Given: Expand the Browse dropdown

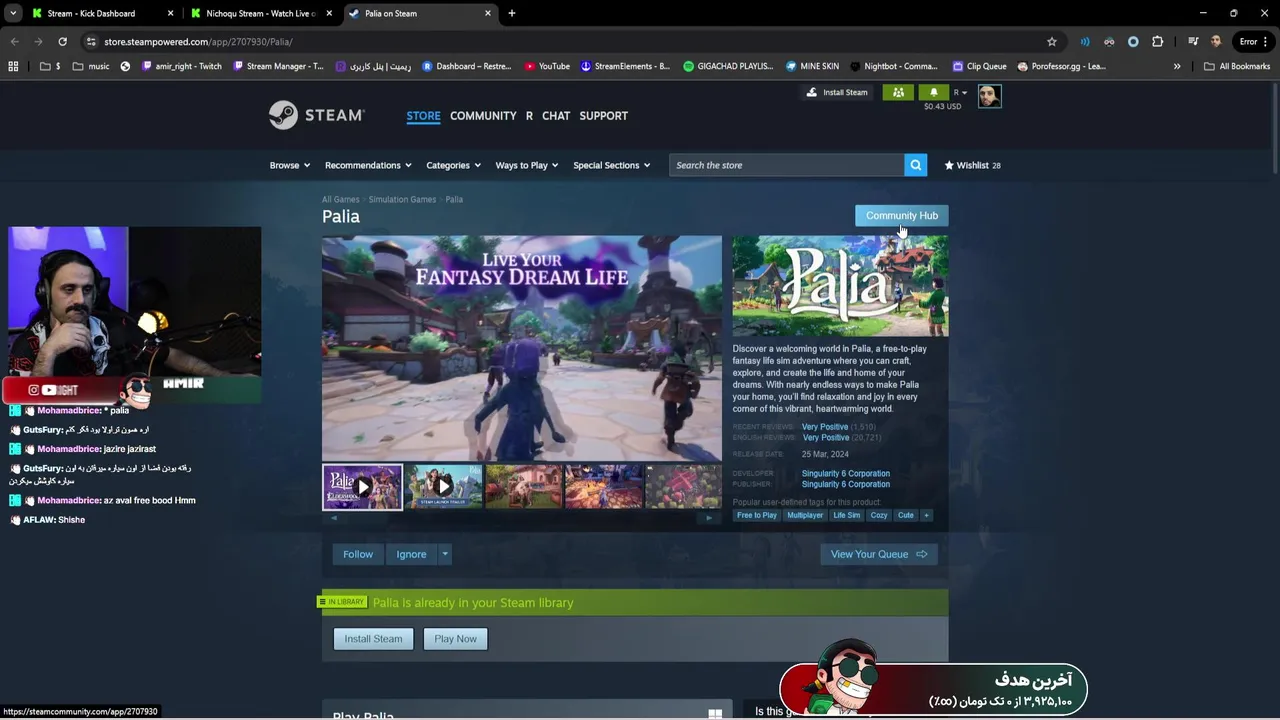Looking at the screenshot, I should pos(290,165).
